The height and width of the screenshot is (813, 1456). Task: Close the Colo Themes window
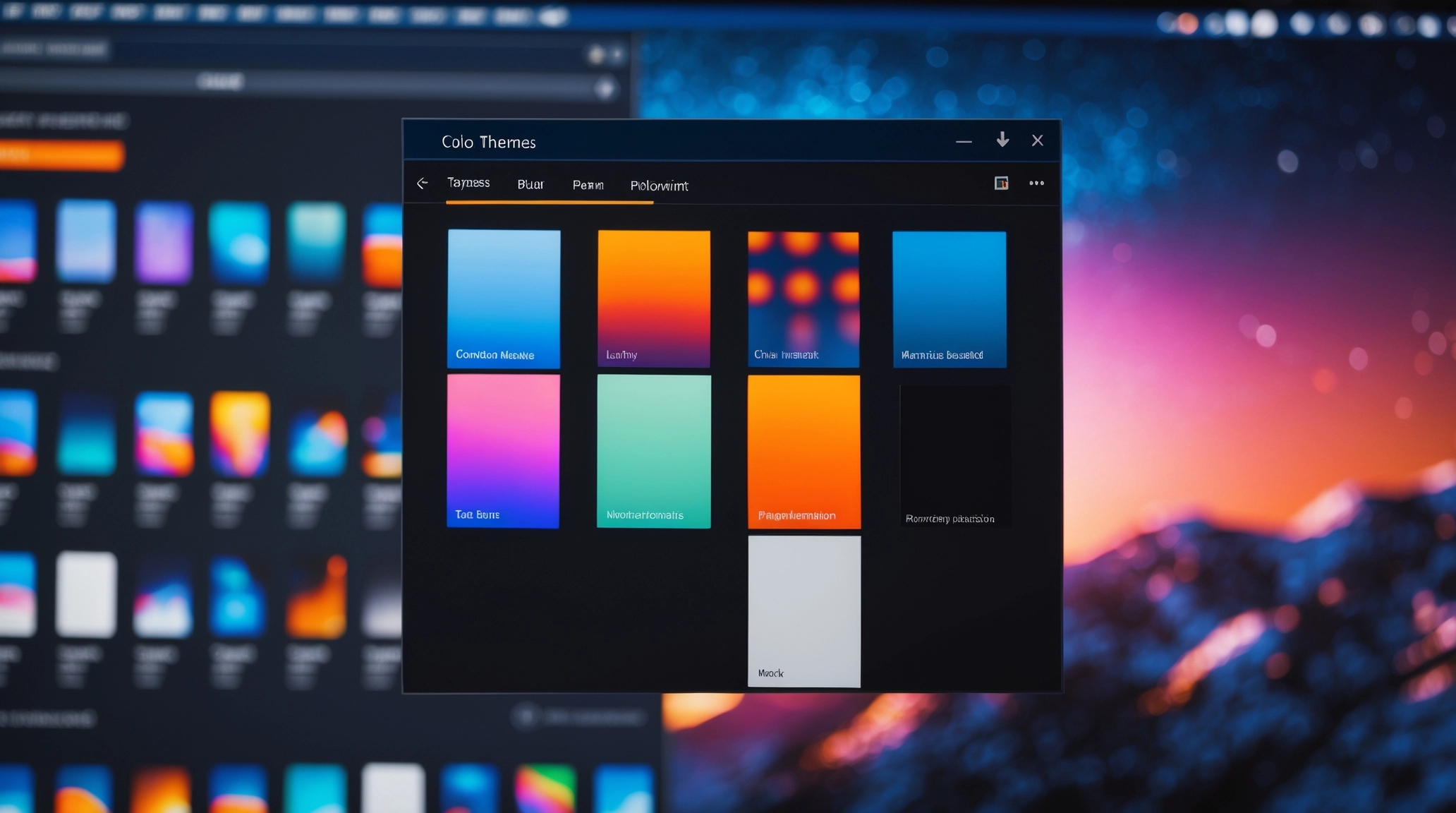[x=1037, y=140]
